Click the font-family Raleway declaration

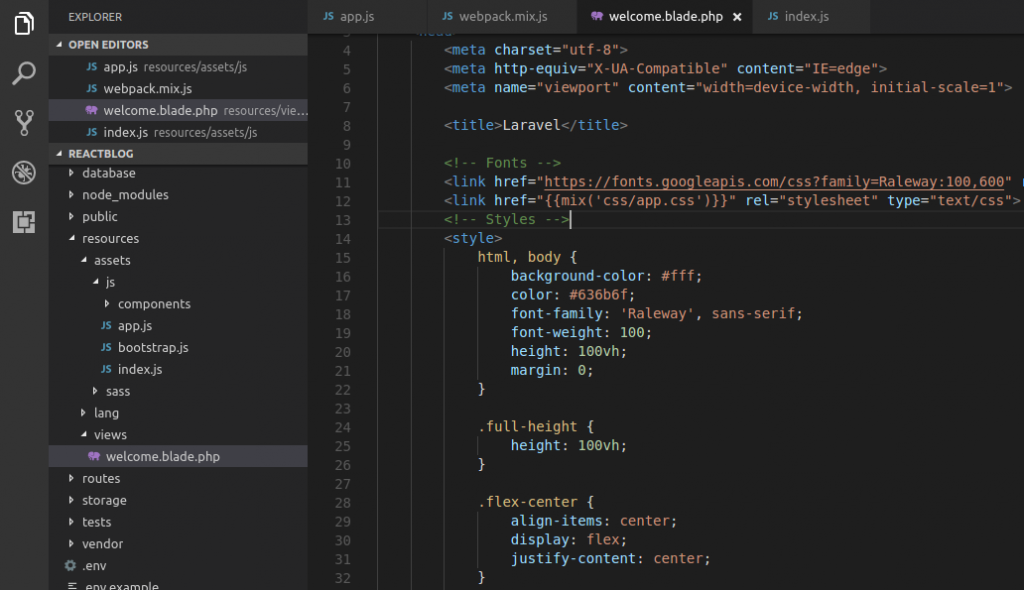tap(656, 314)
